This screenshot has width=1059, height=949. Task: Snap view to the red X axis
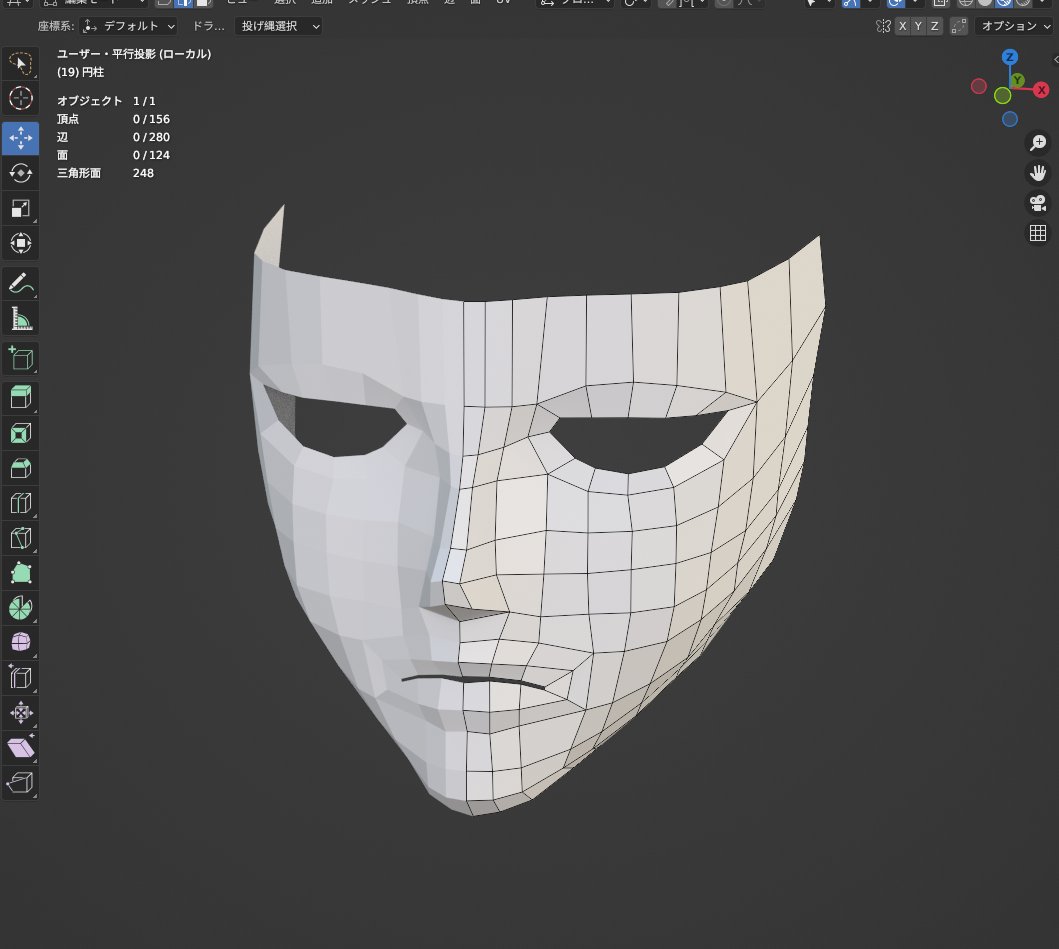coord(1041,90)
